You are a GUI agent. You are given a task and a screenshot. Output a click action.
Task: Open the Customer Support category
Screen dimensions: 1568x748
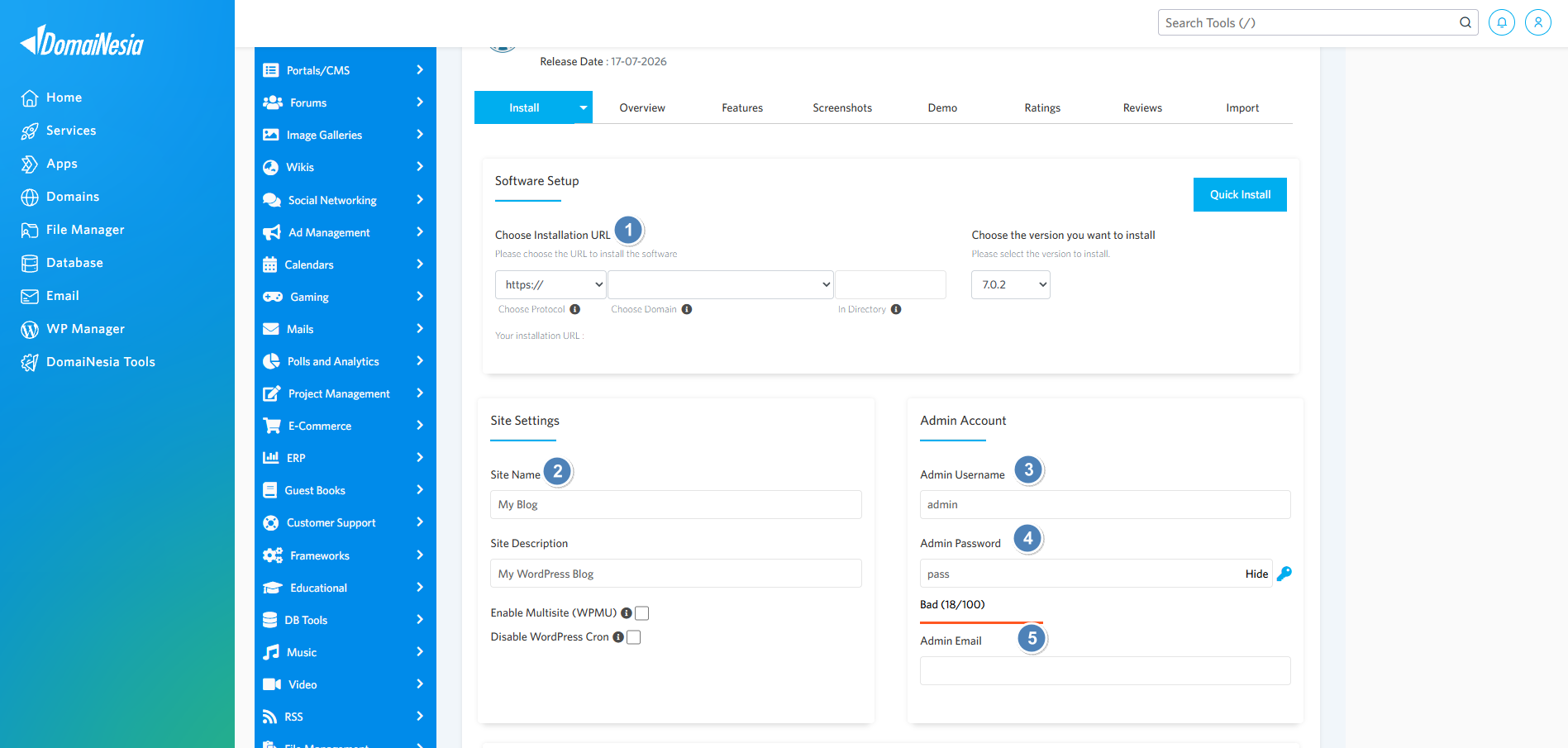pyautogui.click(x=346, y=522)
